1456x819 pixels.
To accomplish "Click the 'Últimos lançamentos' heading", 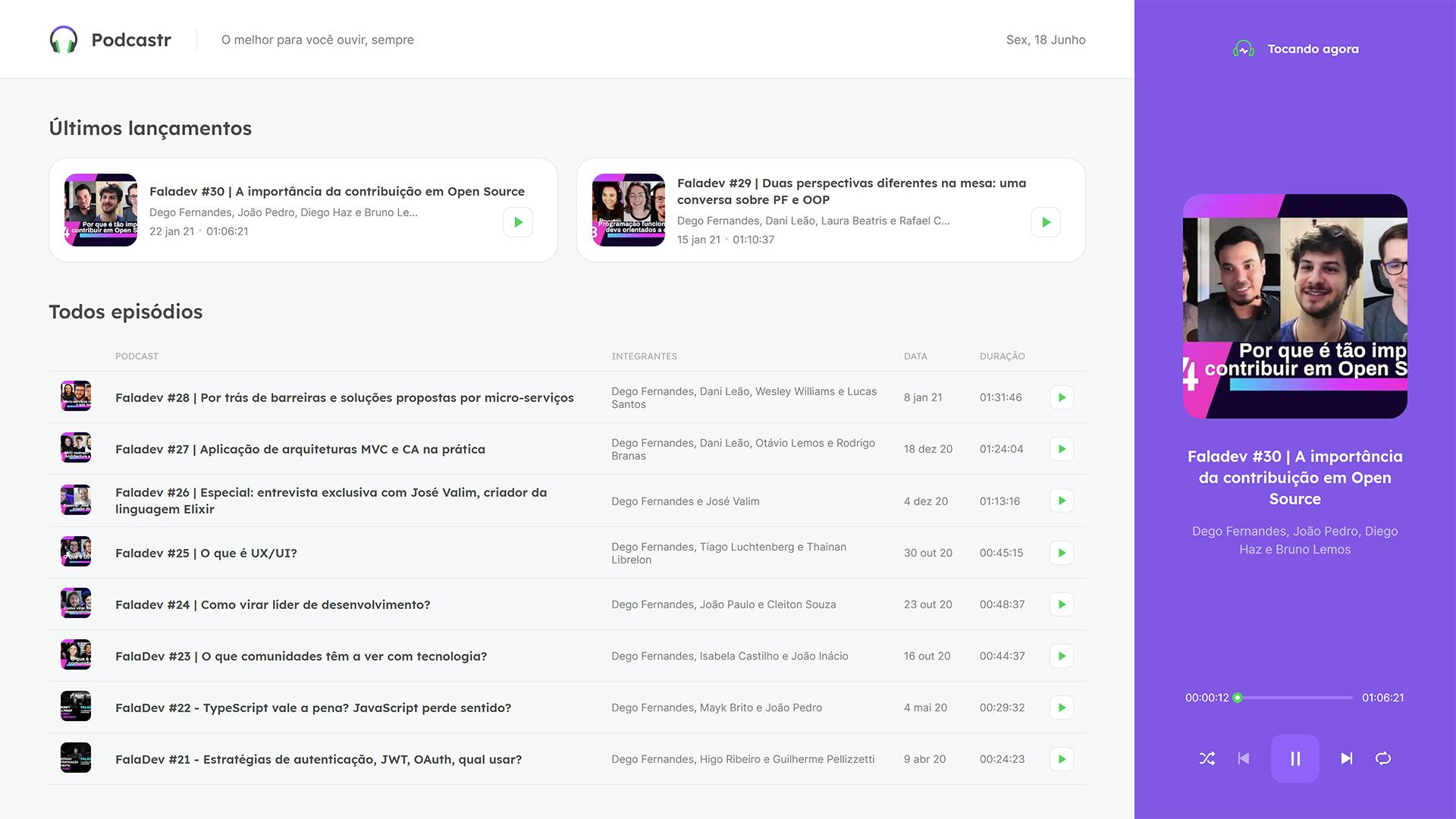I will (150, 128).
